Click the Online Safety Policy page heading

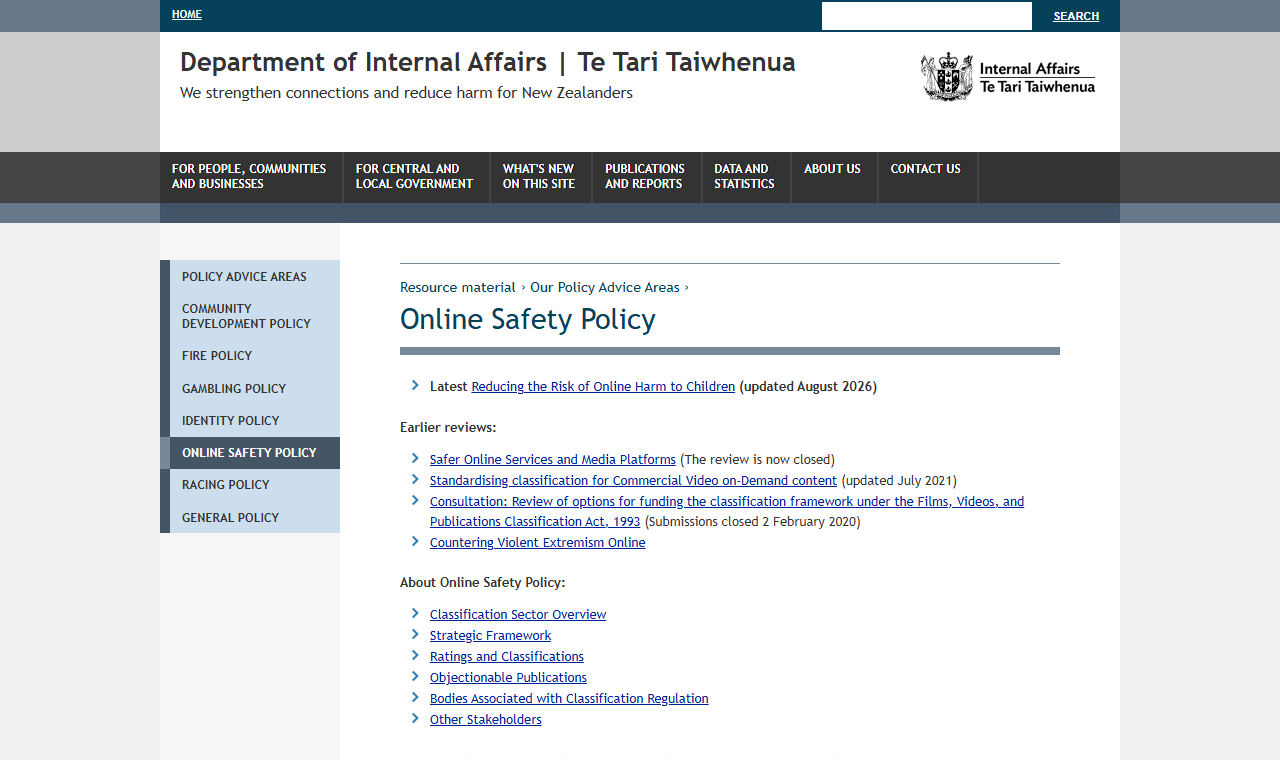coord(528,319)
